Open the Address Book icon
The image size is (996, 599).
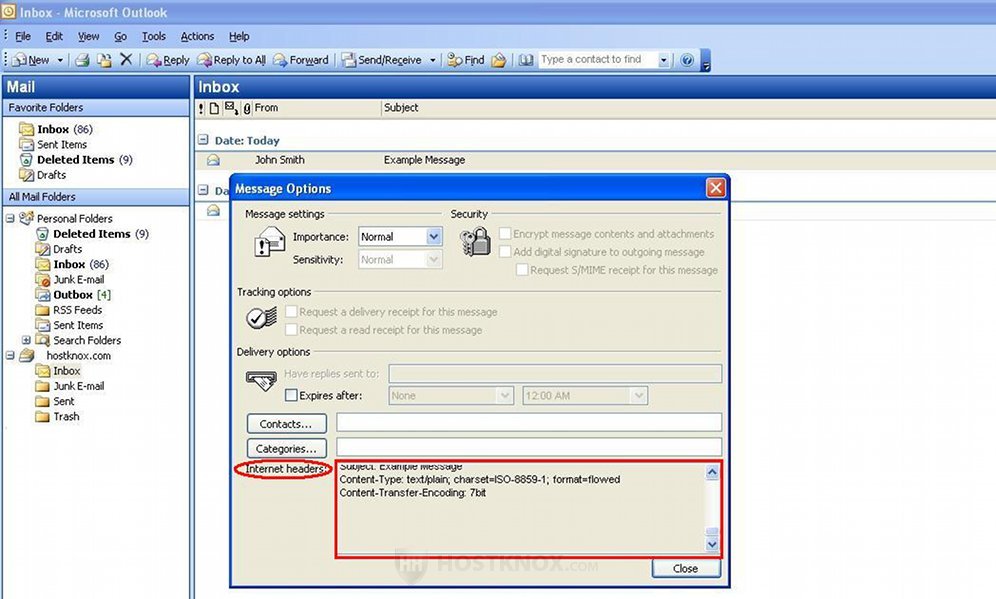pos(525,60)
